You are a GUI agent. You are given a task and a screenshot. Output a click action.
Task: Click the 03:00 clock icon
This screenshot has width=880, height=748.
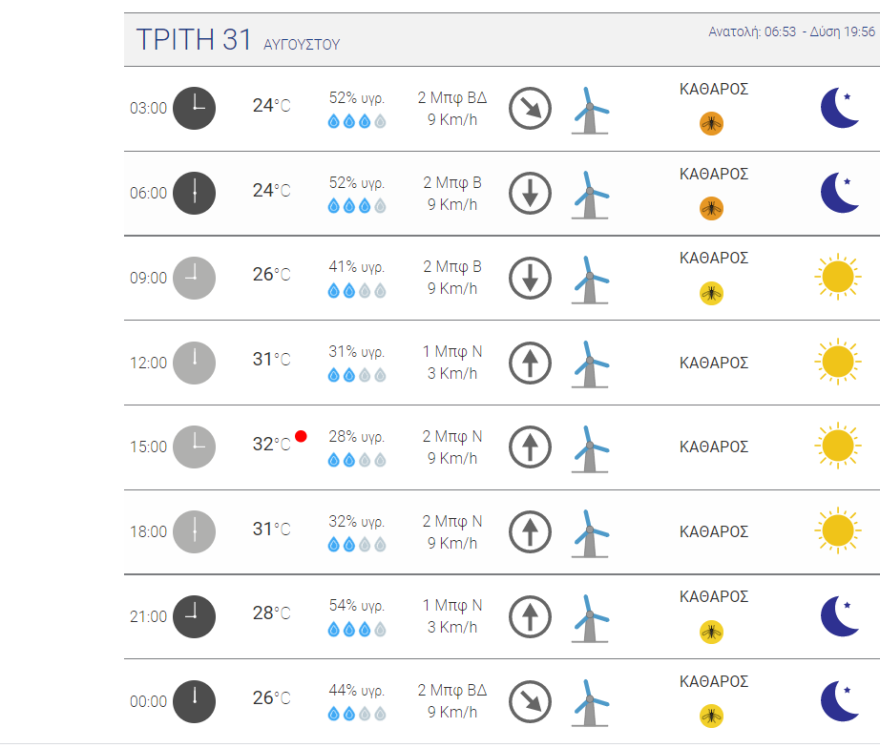pos(194,108)
